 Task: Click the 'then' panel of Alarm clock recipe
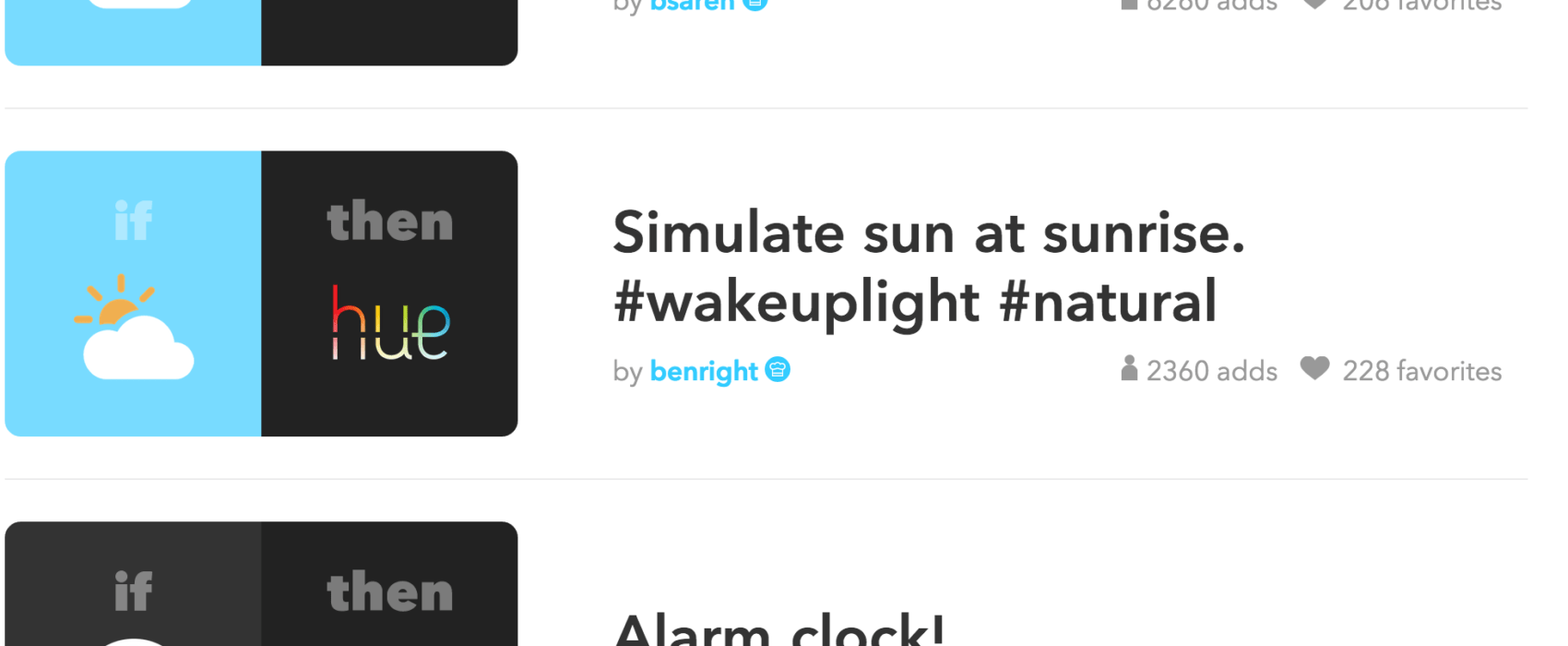click(x=389, y=584)
